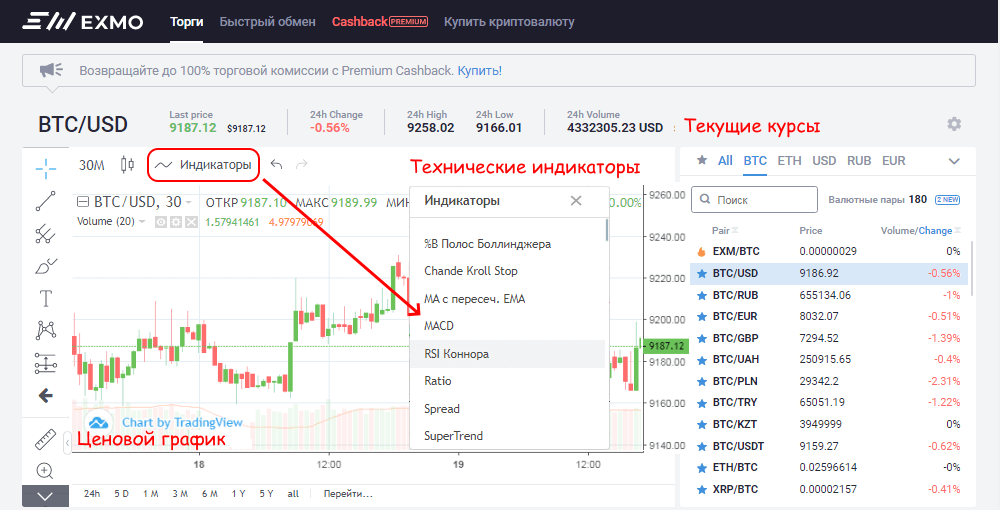Toggle favorite star for BTC/UAH pair
The width and height of the screenshot is (1000, 510).
pos(702,360)
